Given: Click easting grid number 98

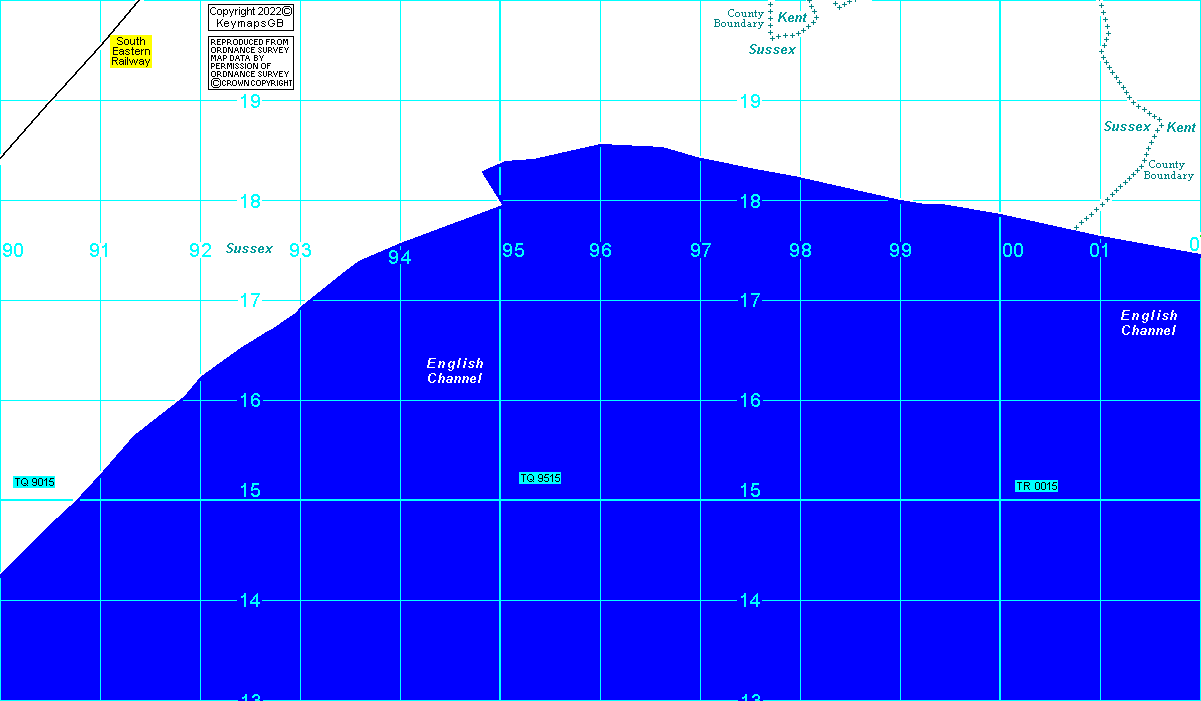Looking at the screenshot, I should (800, 251).
